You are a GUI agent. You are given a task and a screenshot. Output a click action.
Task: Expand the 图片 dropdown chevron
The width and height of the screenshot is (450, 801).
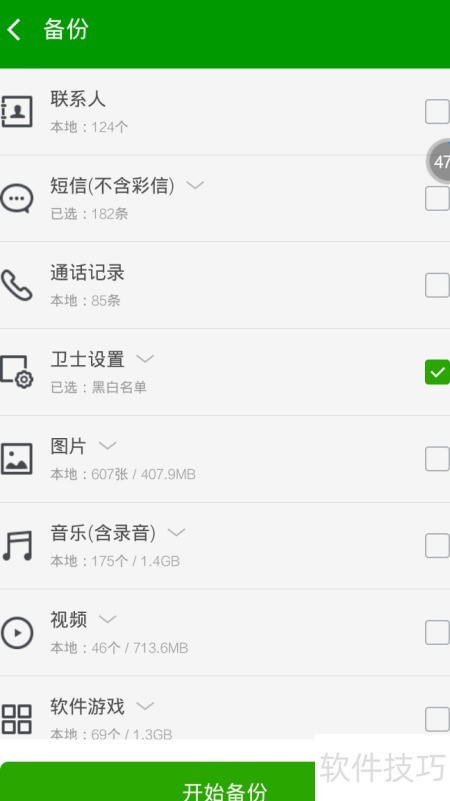[x=107, y=445]
